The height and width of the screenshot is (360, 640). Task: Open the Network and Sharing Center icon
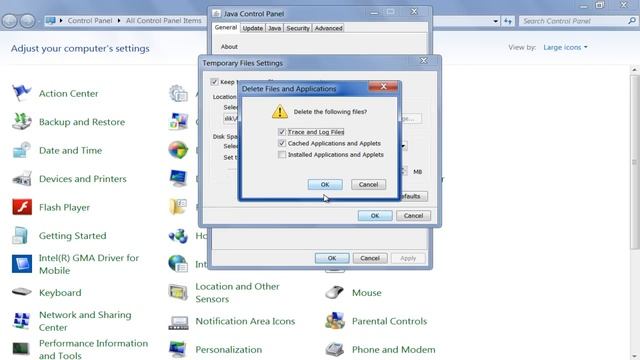coord(21,321)
